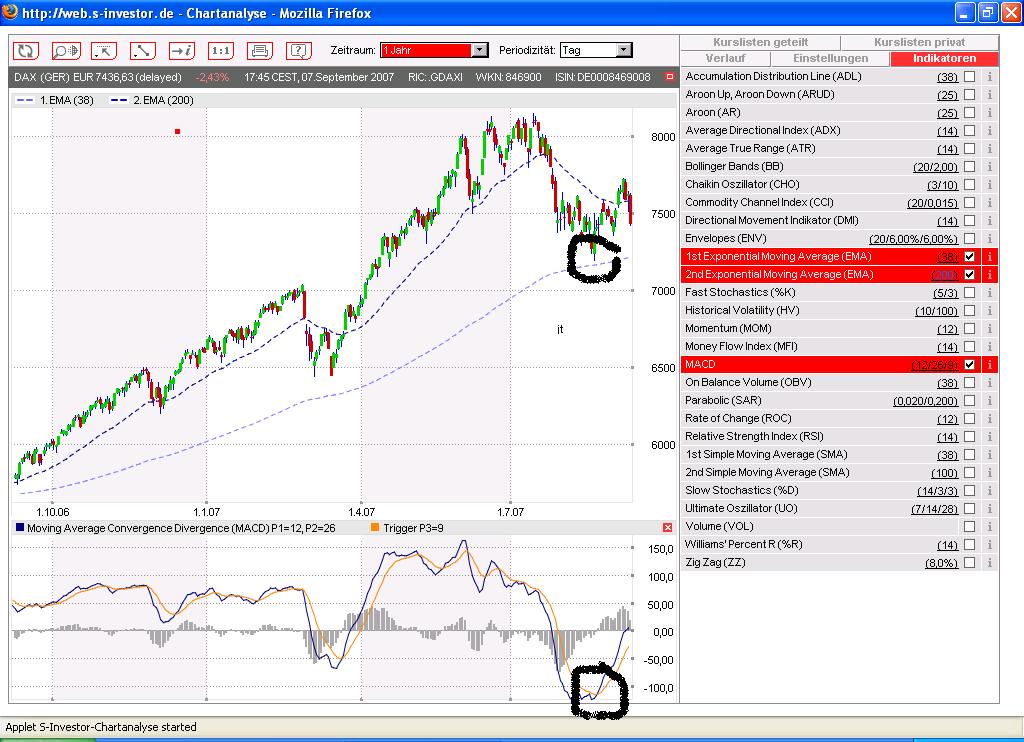Enable Accumulation Distribution Line checkbox
The image size is (1024, 742).
click(x=970, y=76)
